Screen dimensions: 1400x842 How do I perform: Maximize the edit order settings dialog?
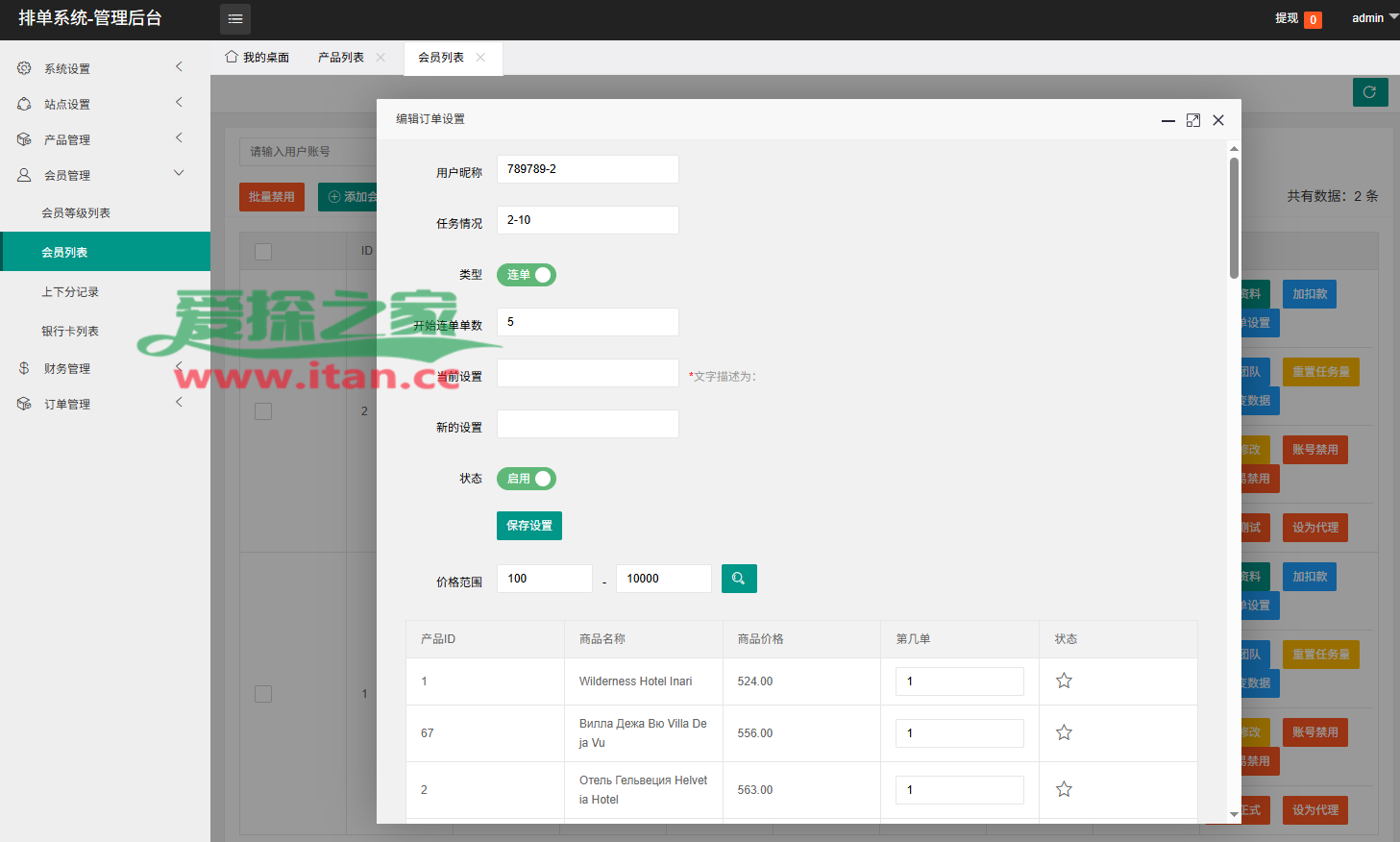pos(1192,120)
